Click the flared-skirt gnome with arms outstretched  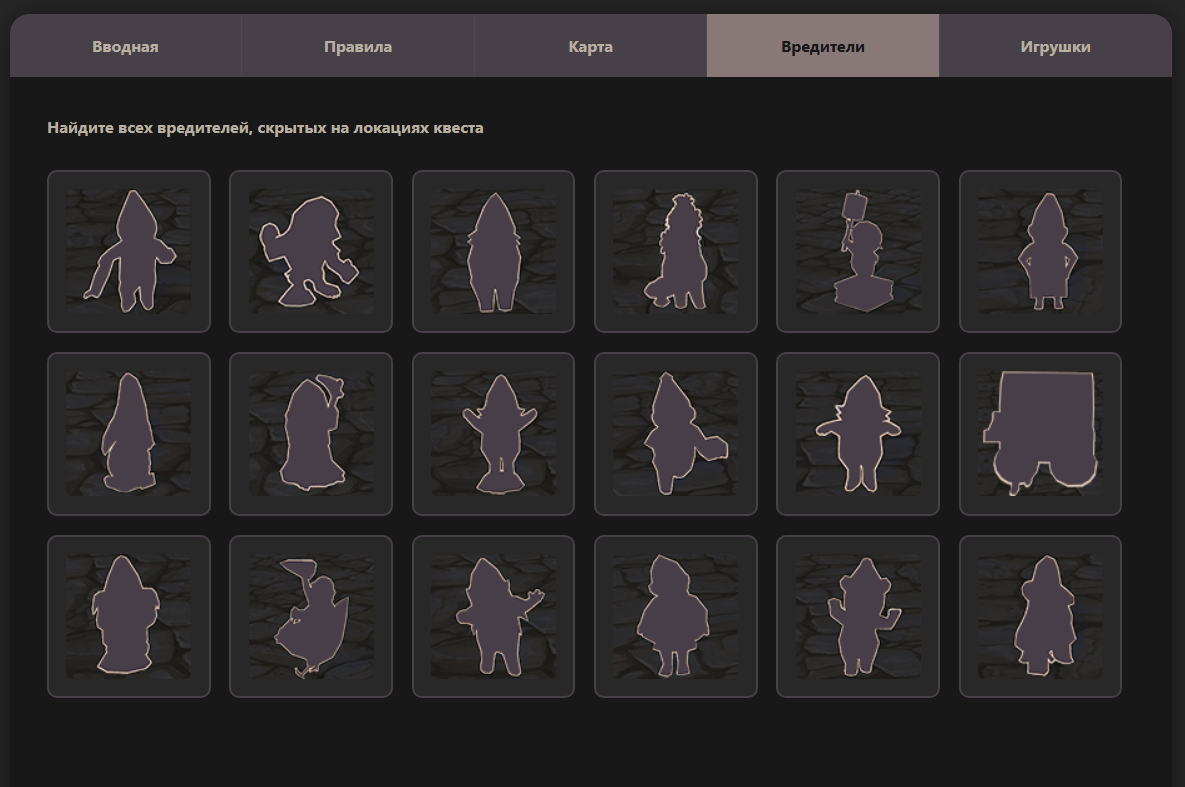[x=493, y=434]
